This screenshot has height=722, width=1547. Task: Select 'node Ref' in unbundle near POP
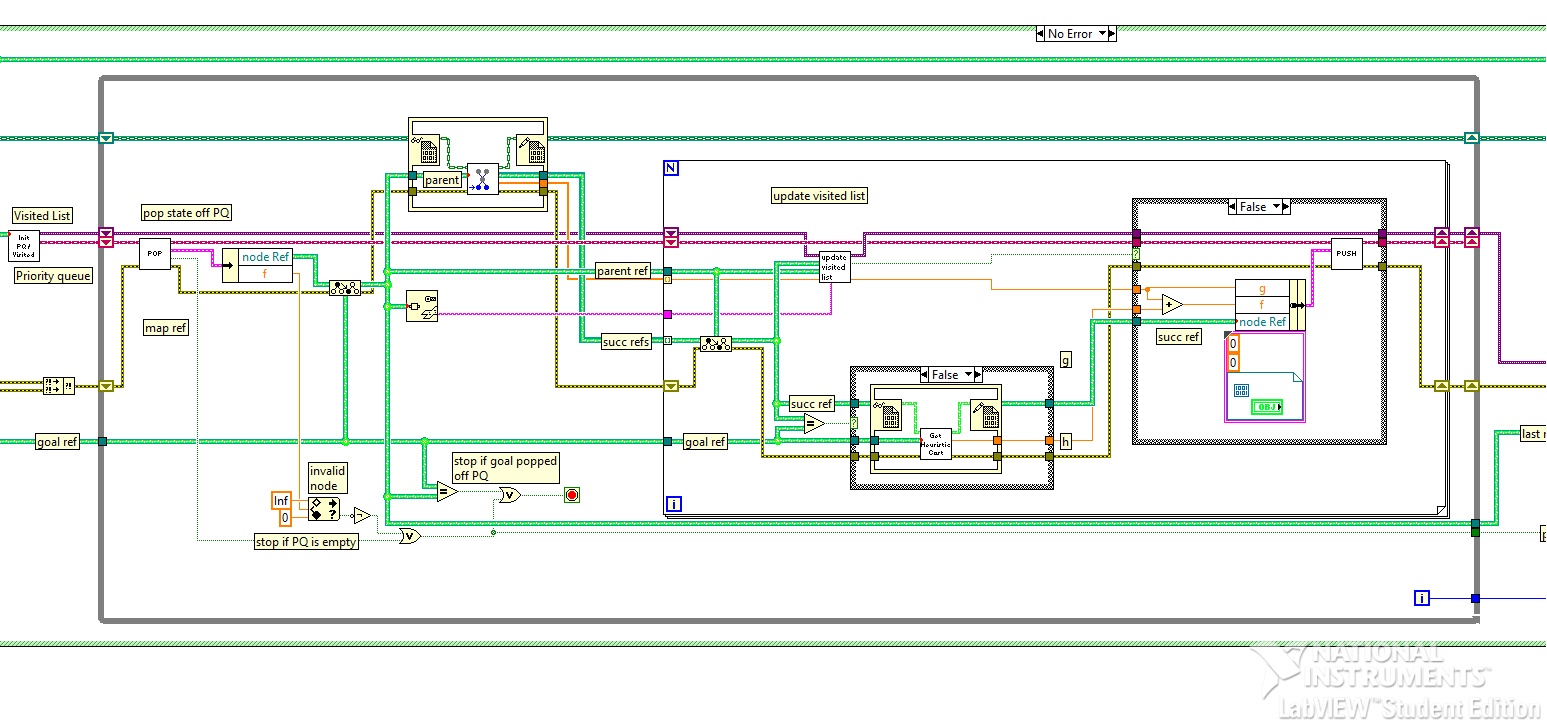tap(266, 257)
